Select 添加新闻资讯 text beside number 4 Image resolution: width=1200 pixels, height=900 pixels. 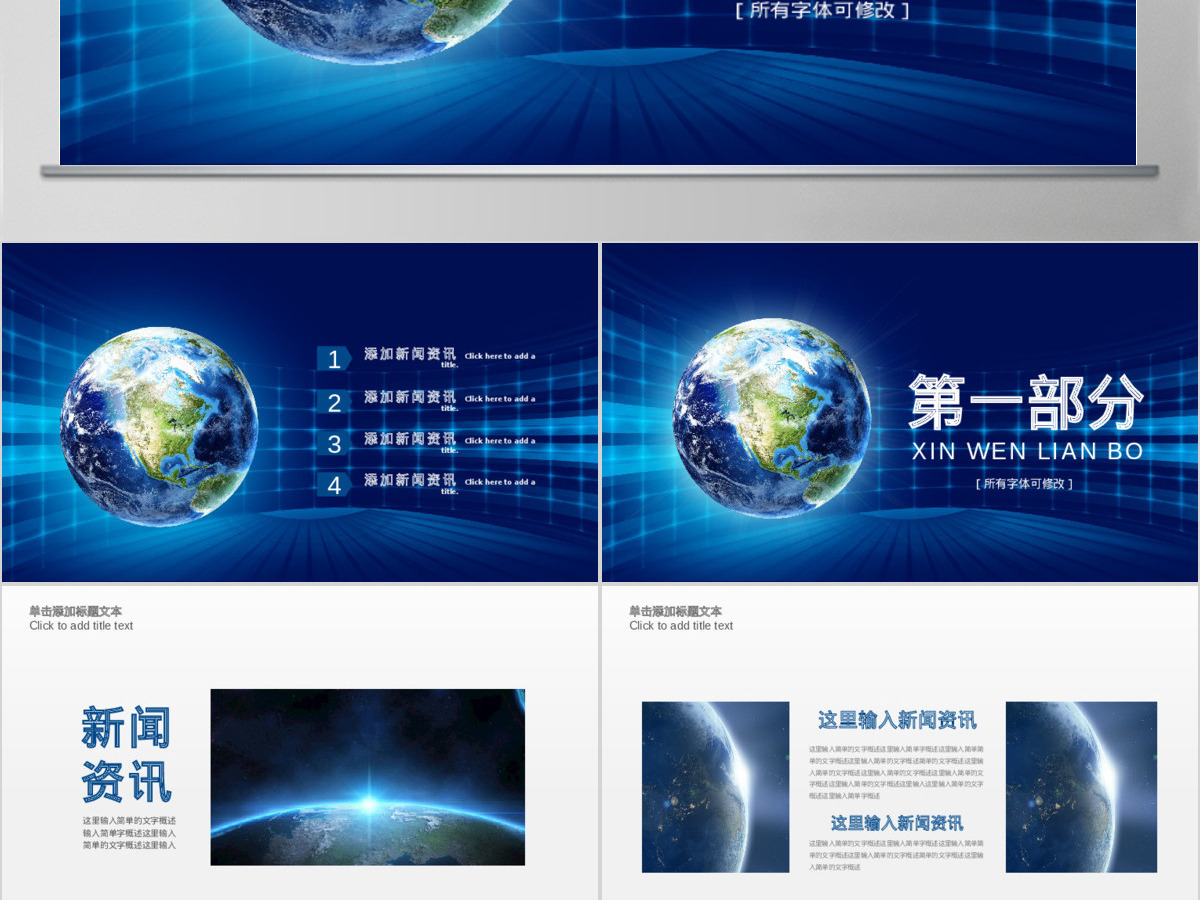pos(410,480)
